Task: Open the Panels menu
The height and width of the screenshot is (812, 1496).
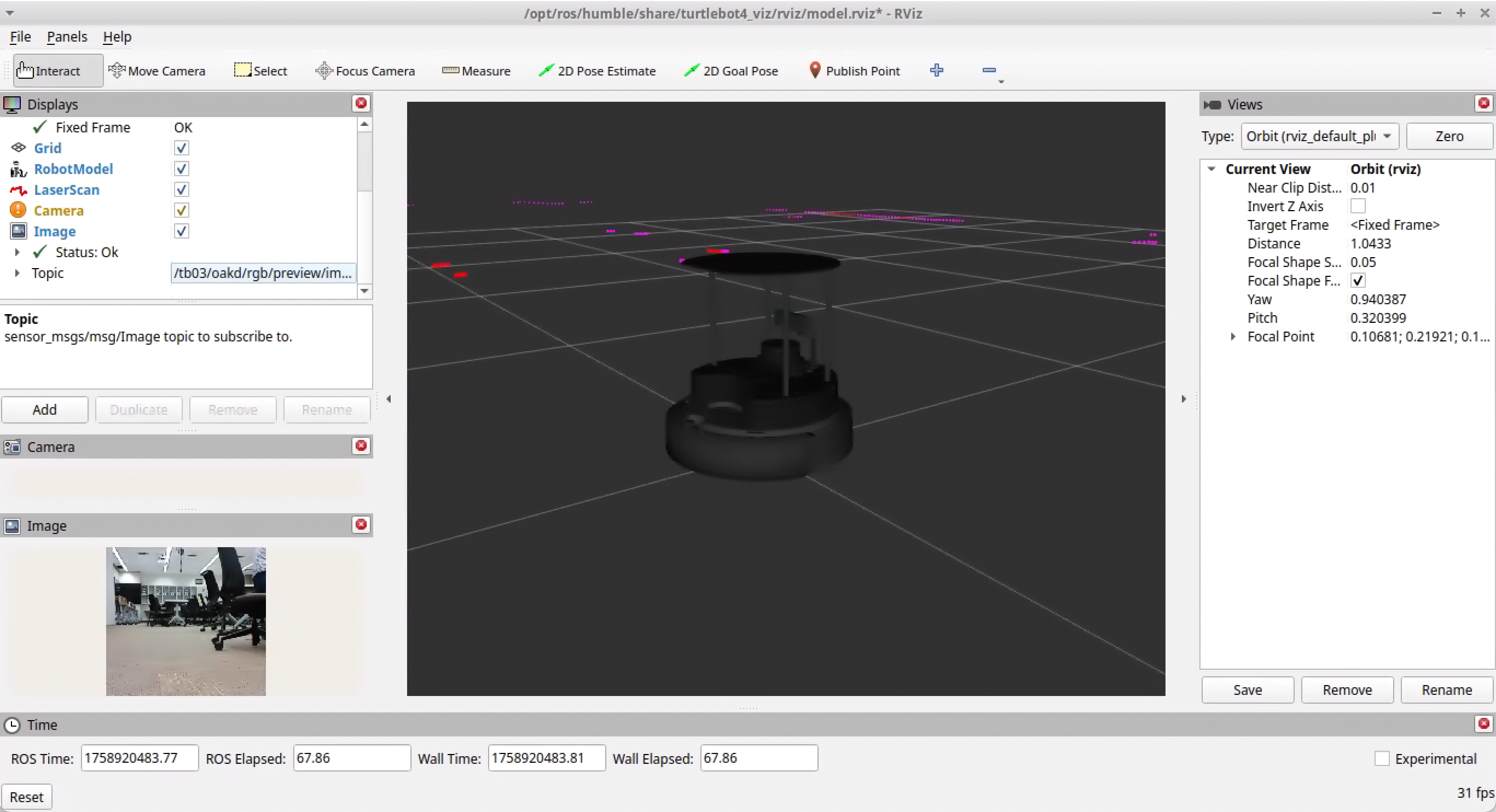Action: pyautogui.click(x=67, y=37)
